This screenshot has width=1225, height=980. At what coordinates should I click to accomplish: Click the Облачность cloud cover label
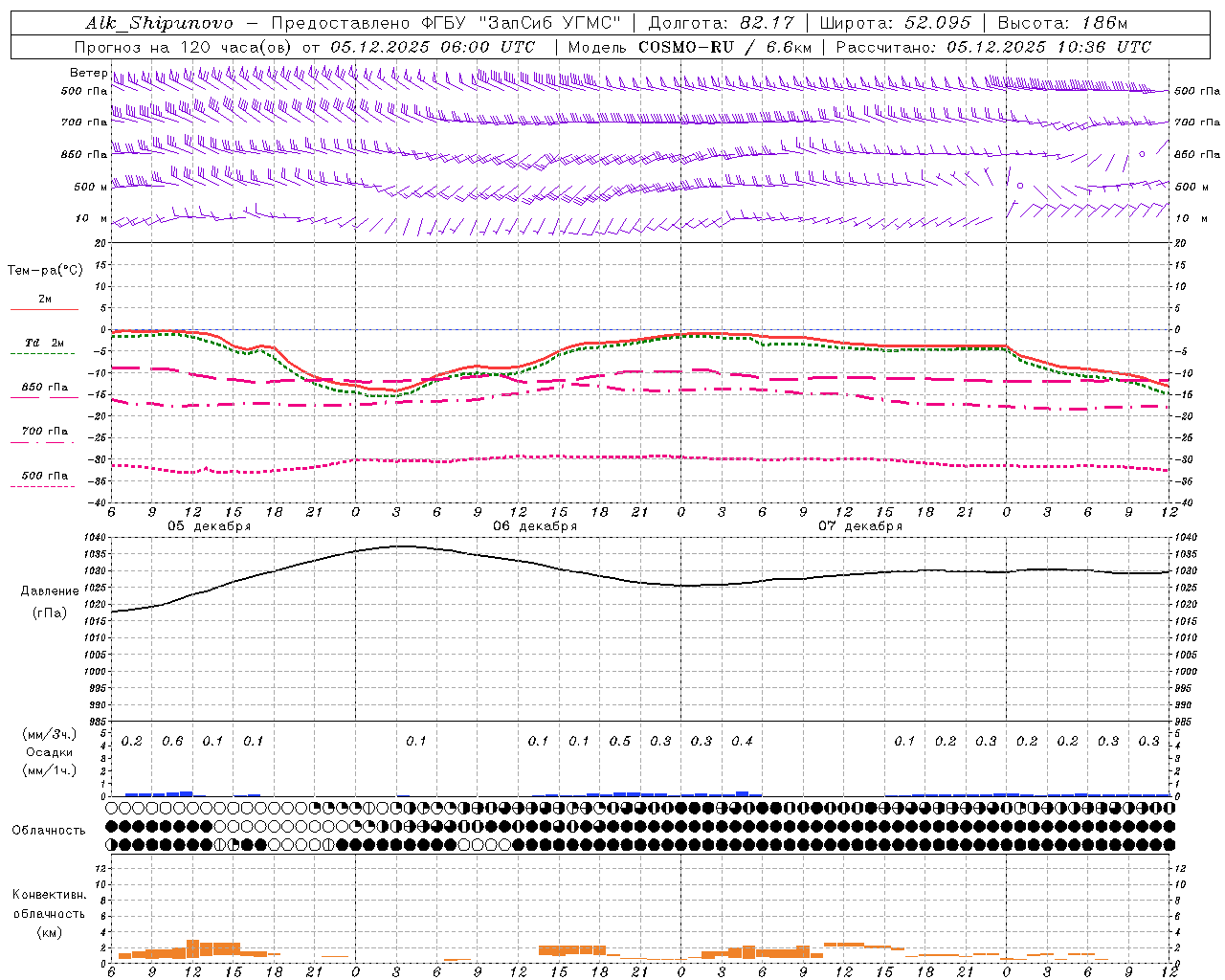[49, 831]
